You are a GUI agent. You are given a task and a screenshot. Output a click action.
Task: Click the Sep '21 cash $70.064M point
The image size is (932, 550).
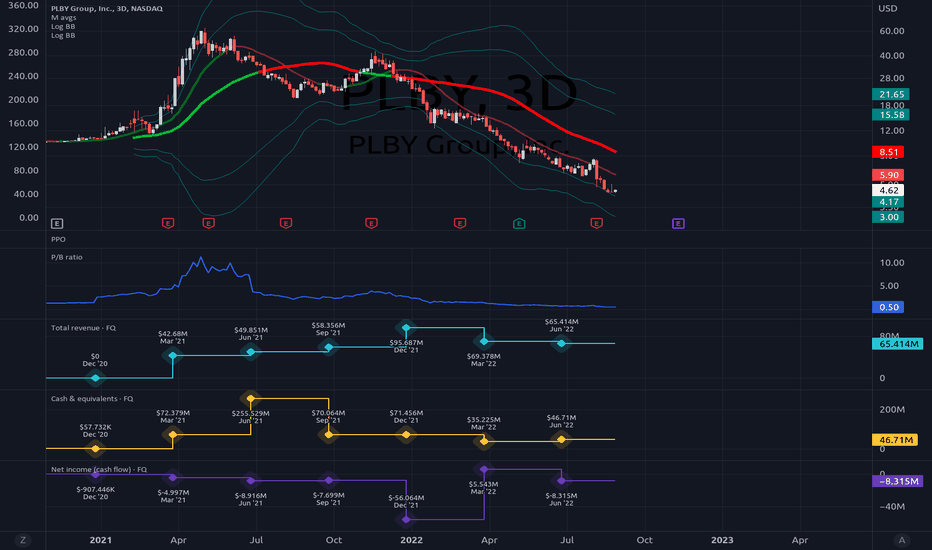[x=329, y=435]
